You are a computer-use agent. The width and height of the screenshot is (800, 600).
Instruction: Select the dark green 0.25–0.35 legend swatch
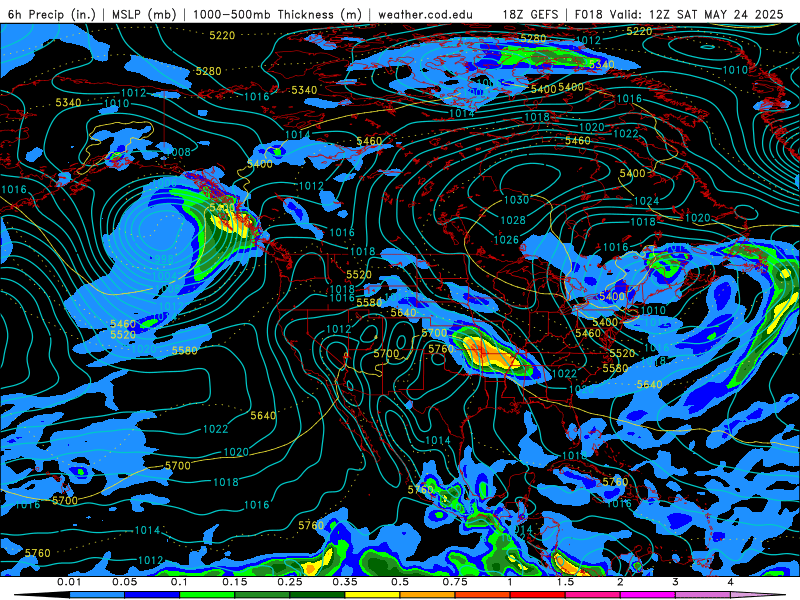coord(317,595)
